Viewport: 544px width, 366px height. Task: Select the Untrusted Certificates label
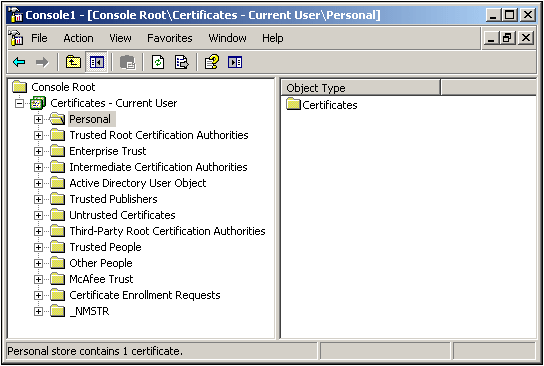(122, 215)
